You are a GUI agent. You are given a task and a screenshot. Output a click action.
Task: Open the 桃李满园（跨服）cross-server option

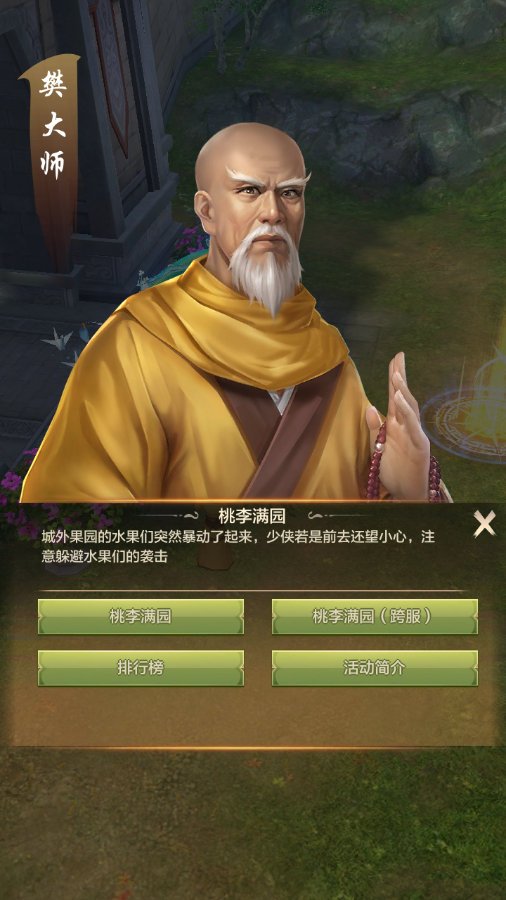[375, 617]
